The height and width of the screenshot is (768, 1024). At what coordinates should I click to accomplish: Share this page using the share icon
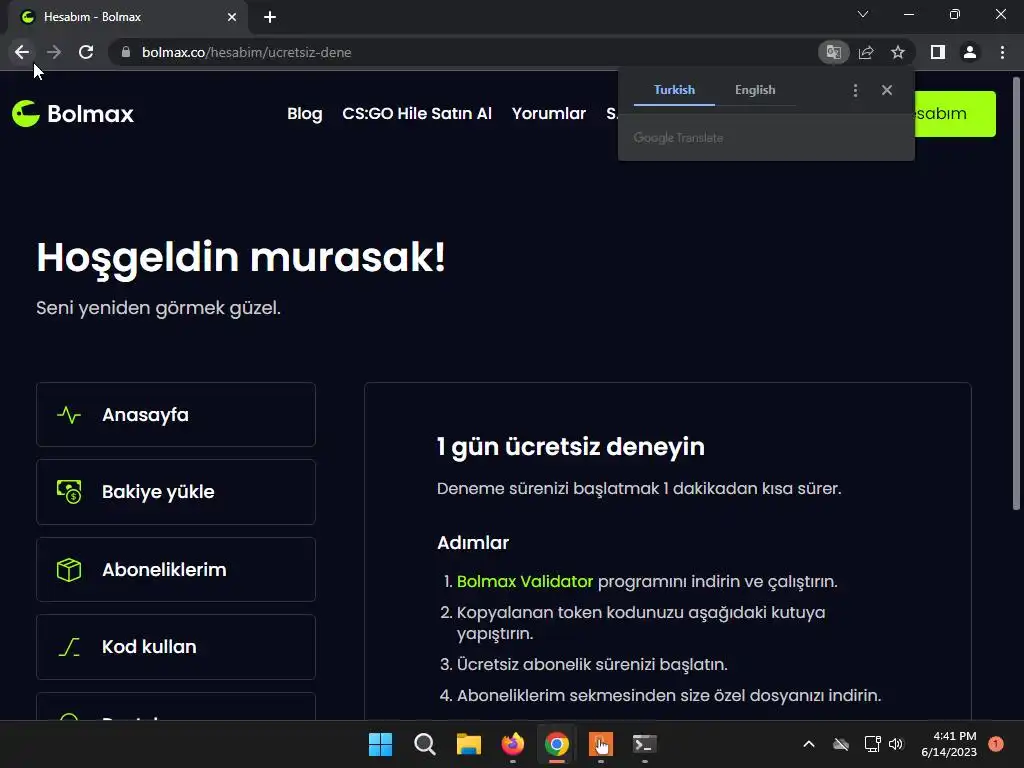pyautogui.click(x=866, y=52)
